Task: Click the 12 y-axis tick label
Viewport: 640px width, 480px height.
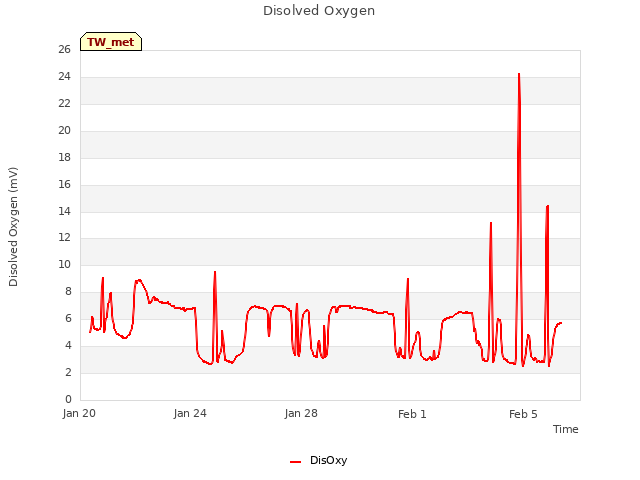Action: (64, 237)
